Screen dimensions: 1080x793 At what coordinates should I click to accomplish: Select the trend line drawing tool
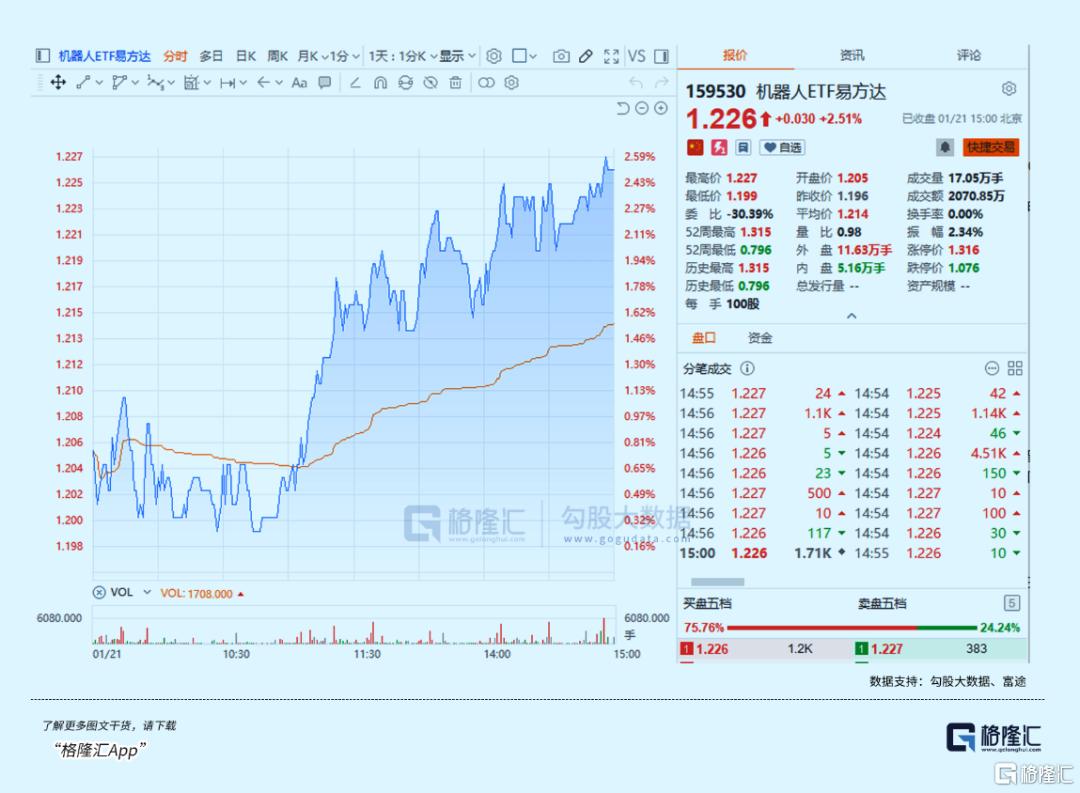pyautogui.click(x=83, y=83)
